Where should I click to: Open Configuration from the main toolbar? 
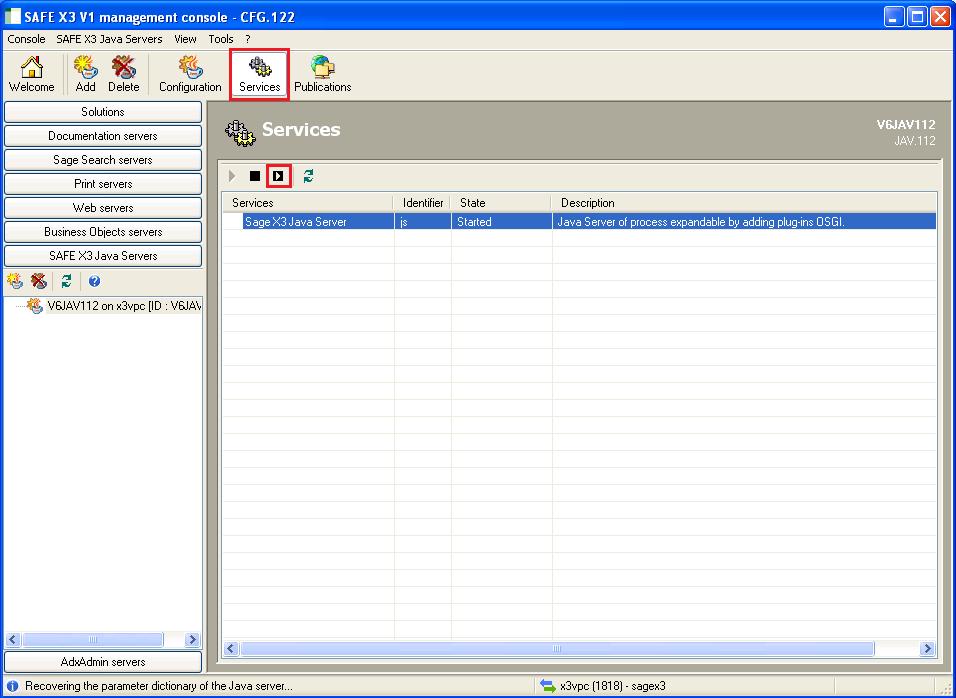[x=190, y=75]
